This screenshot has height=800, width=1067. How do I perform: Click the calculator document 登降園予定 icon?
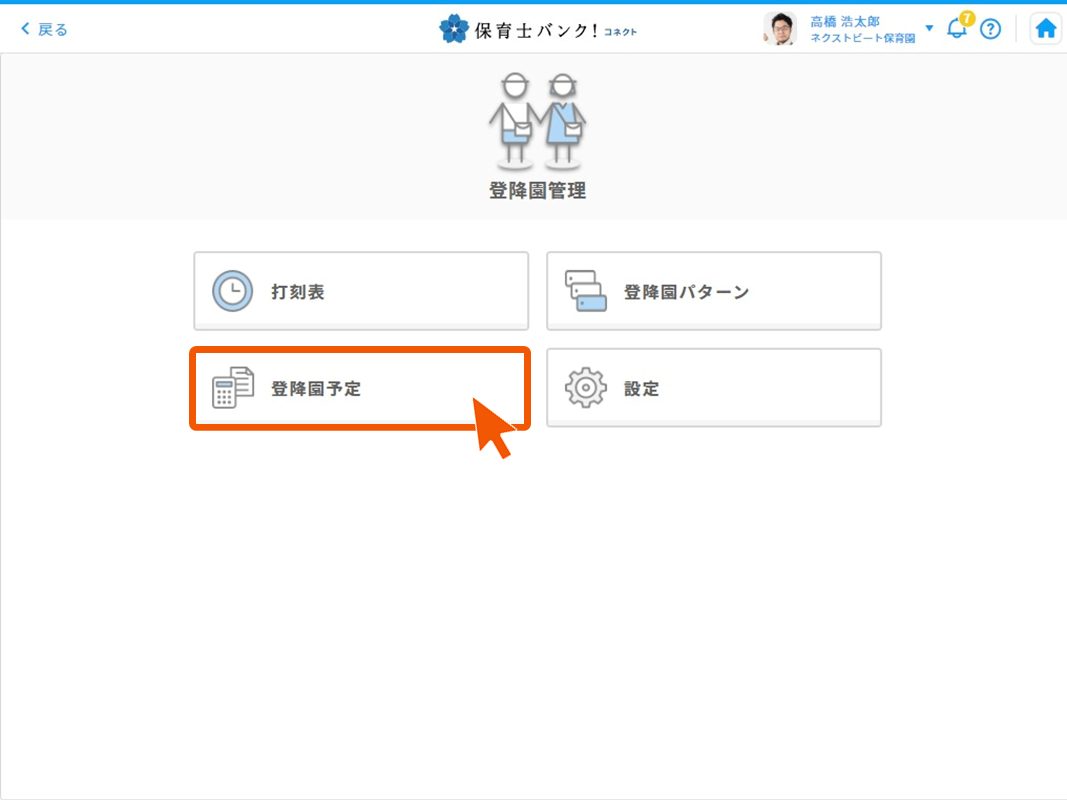click(232, 388)
